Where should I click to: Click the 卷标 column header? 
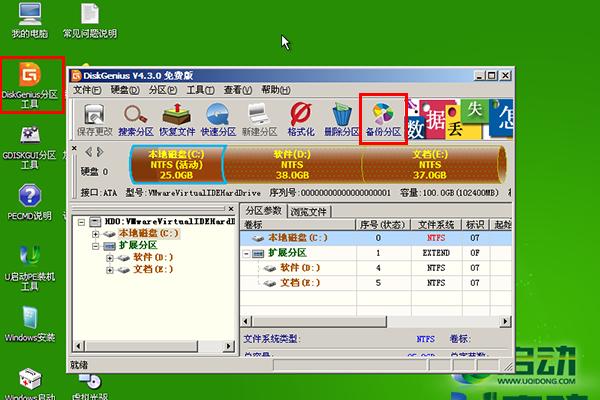[x=298, y=225]
